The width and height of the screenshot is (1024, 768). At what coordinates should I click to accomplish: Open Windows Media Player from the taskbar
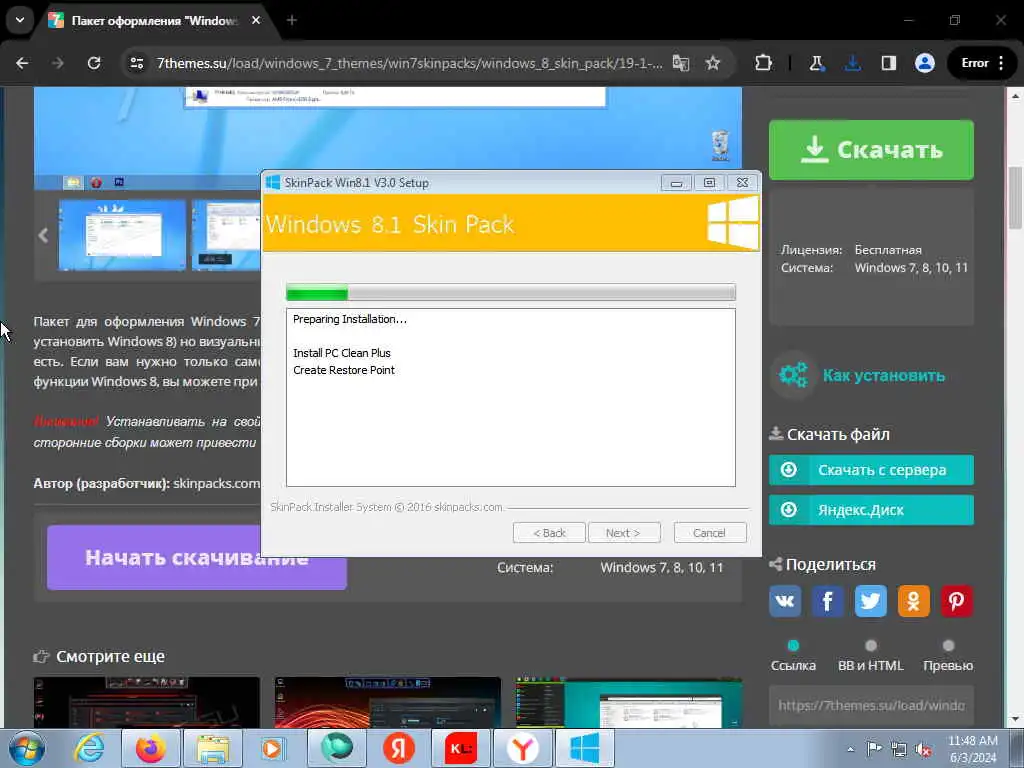(x=273, y=748)
